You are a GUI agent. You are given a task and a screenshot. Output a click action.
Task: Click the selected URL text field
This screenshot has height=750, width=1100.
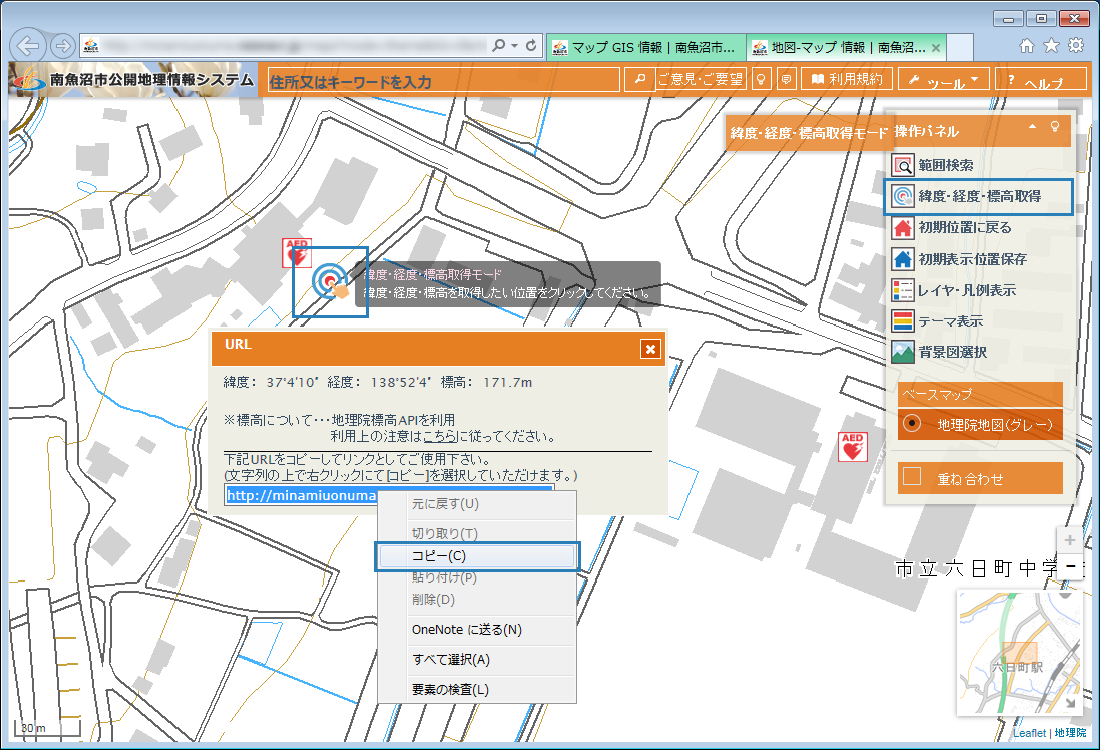pyautogui.click(x=389, y=495)
